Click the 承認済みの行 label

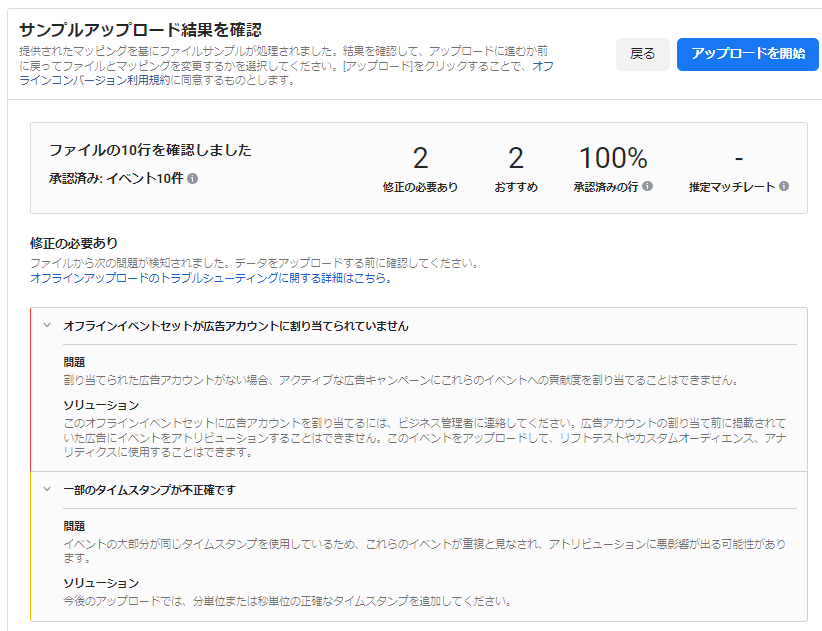(x=605, y=187)
